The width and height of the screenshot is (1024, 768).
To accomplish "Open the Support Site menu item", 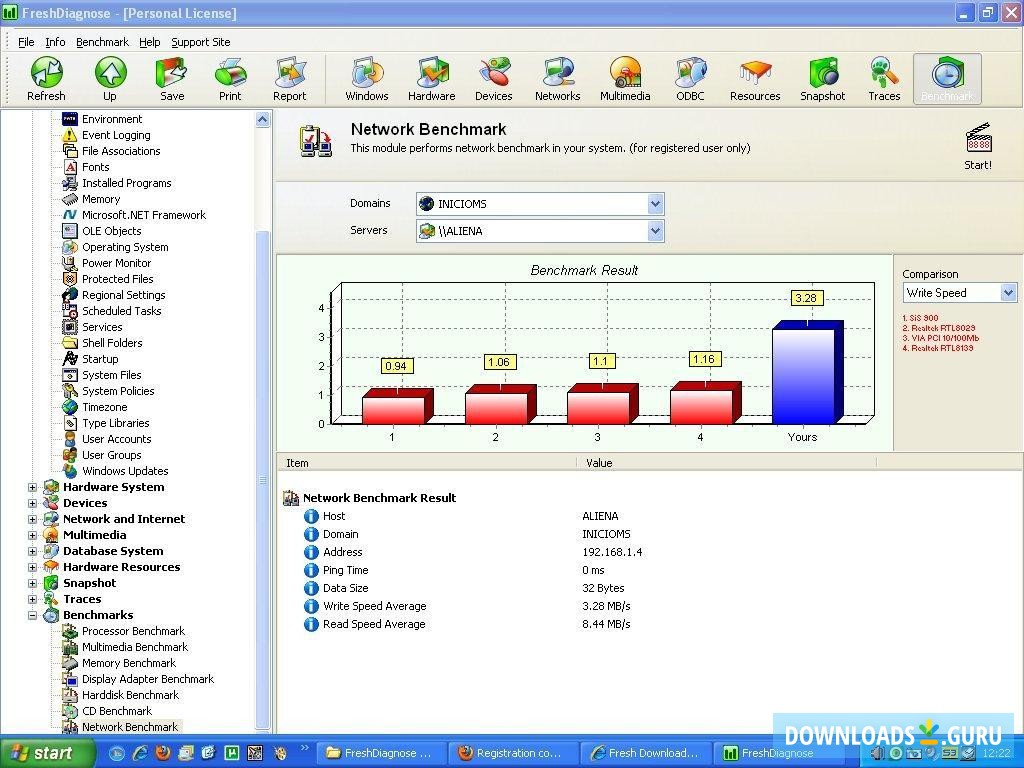I will point(200,42).
